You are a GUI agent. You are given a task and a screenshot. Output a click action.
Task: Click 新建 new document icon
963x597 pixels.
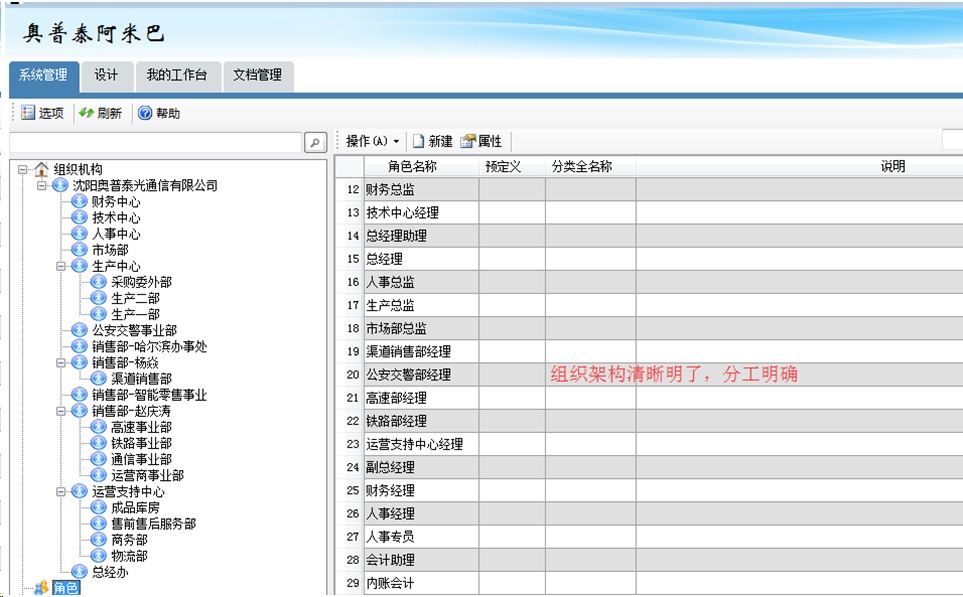(419, 141)
